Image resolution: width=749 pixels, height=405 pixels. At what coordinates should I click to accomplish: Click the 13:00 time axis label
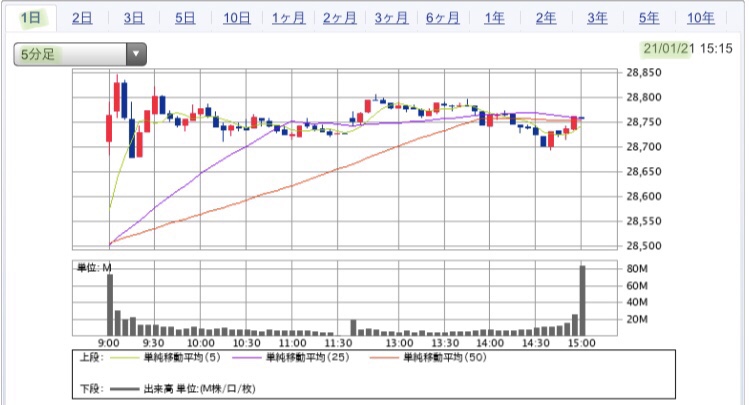coord(399,343)
